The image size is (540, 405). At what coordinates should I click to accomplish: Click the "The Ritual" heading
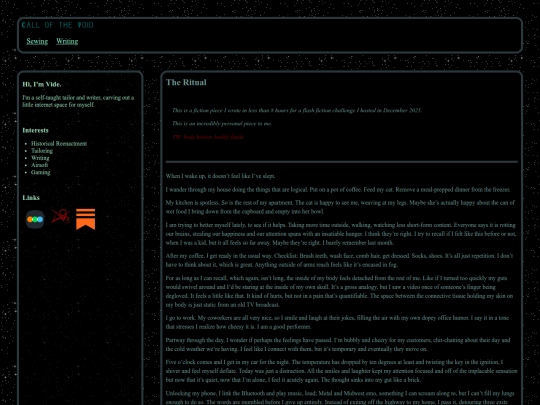(186, 82)
